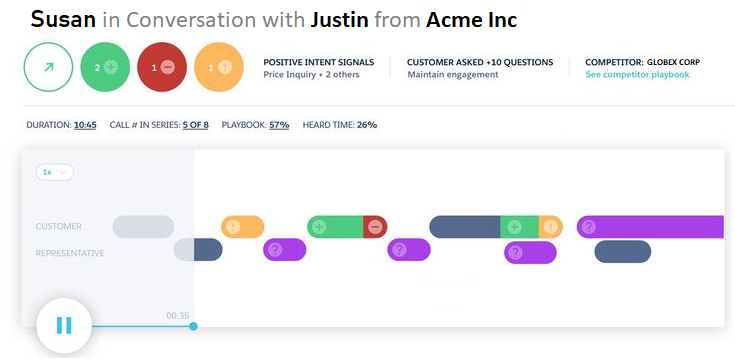The image size is (735, 360).
Task: Click the 5 OF 8 call series link
Action: click(x=195, y=125)
